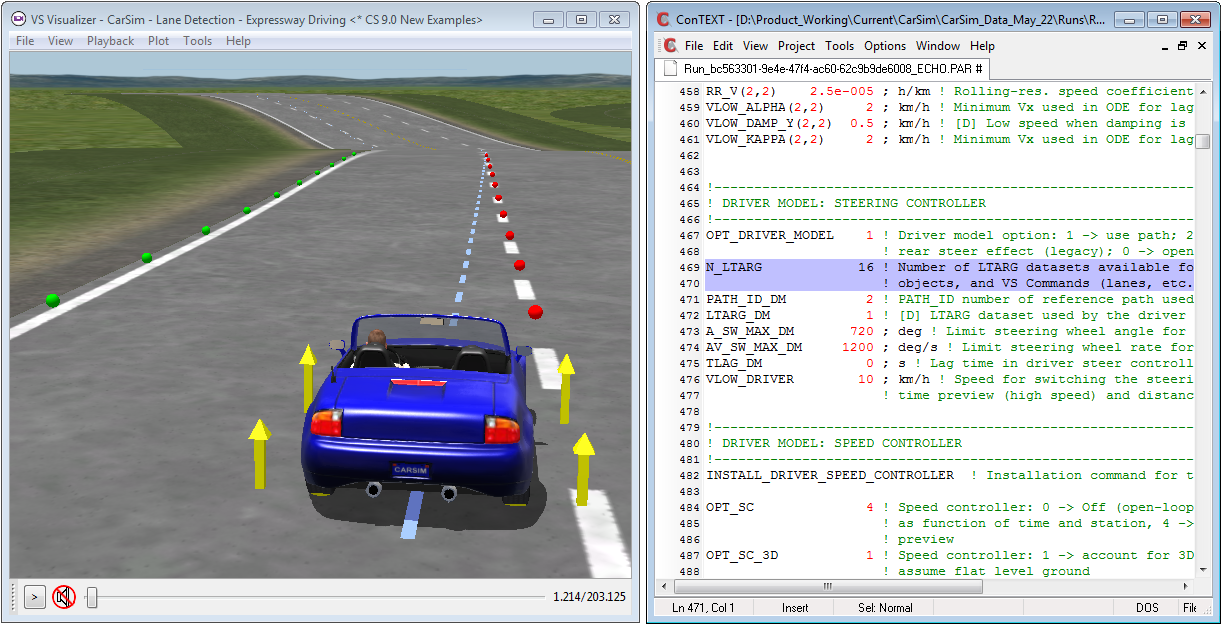Click the OPT_DRIVER_MODEL parameter name

pos(770,235)
